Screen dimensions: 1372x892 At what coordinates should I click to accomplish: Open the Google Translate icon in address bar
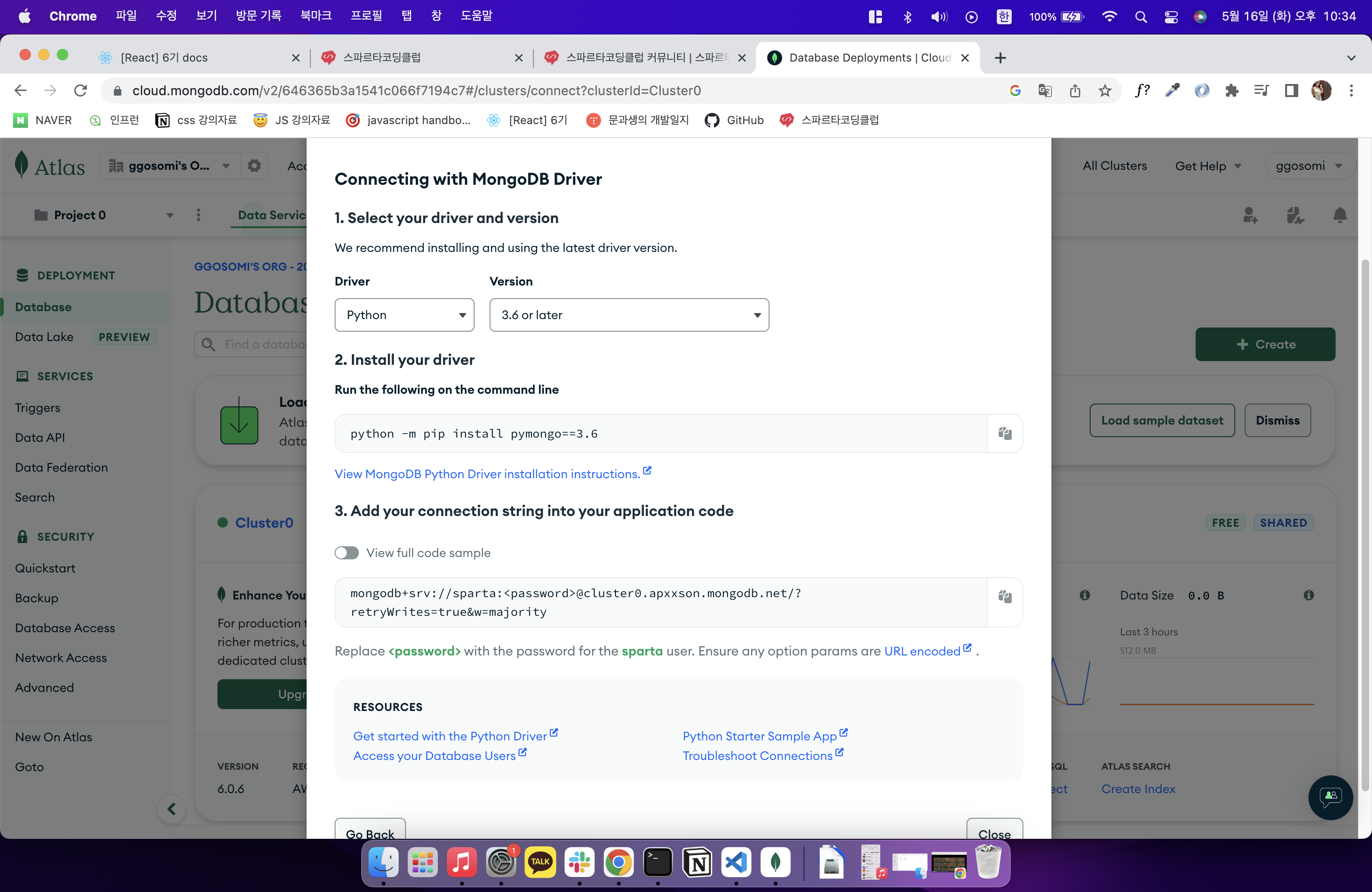point(1044,91)
